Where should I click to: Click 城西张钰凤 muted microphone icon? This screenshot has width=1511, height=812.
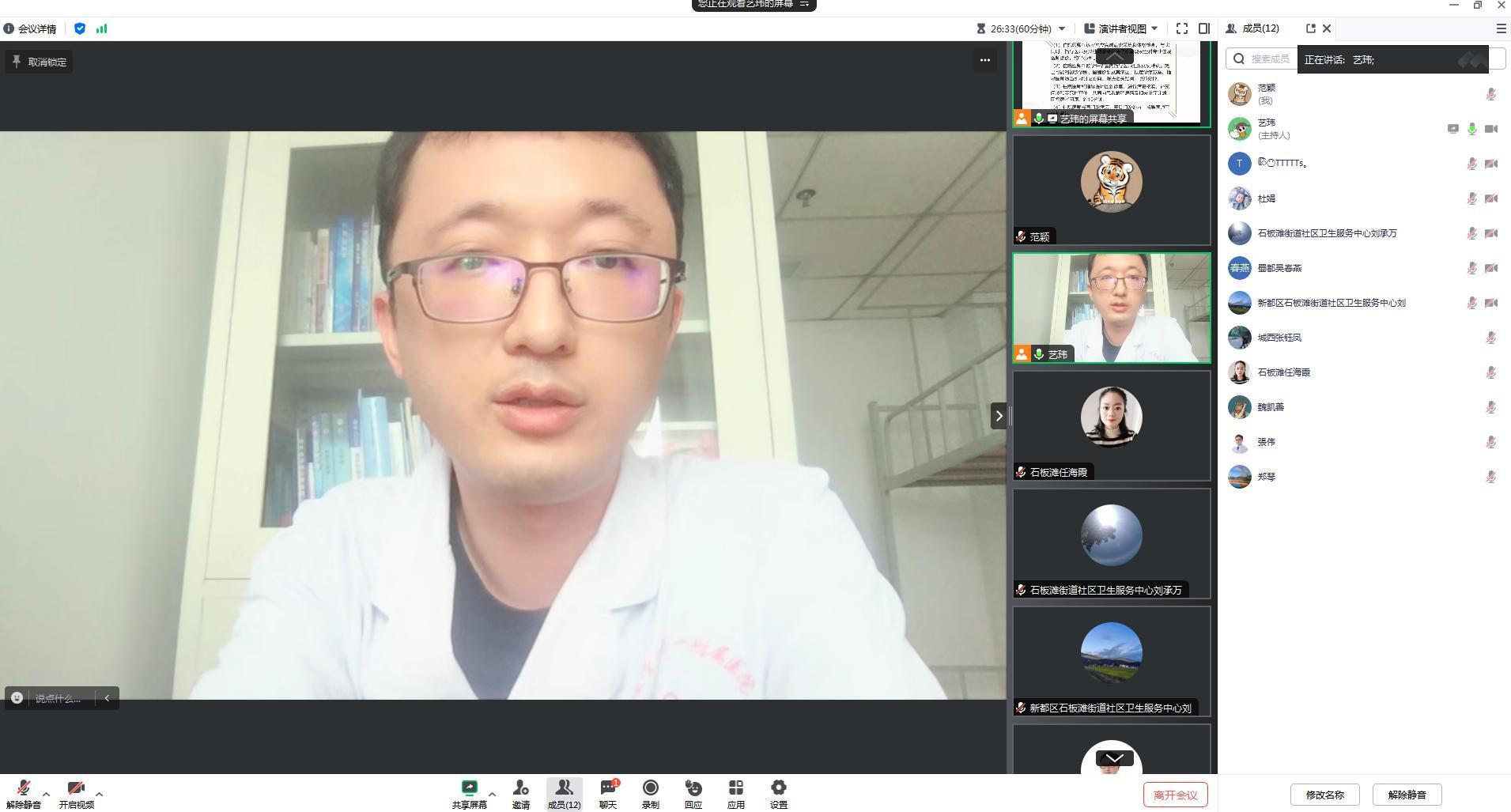point(1490,338)
